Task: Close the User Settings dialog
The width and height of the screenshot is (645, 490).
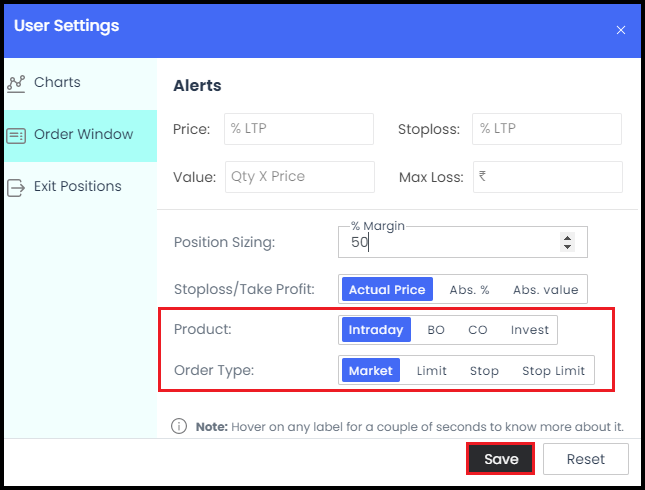Action: point(621,30)
